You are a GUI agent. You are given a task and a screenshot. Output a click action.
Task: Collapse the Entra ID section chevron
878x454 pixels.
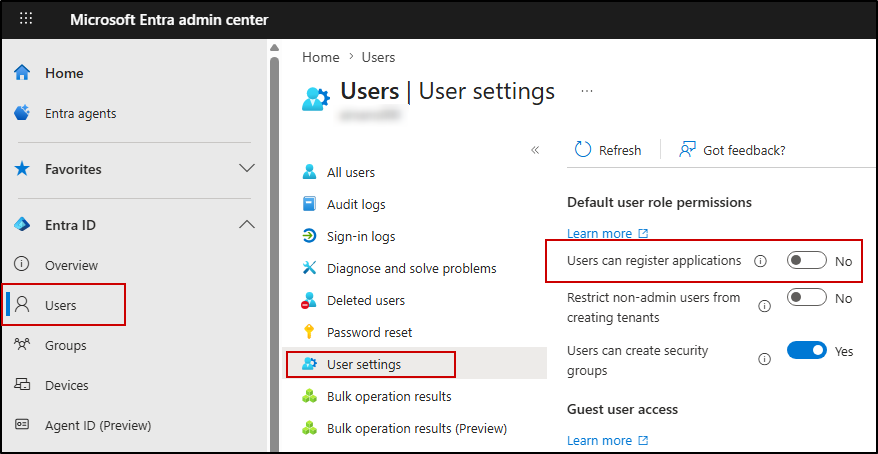247,224
